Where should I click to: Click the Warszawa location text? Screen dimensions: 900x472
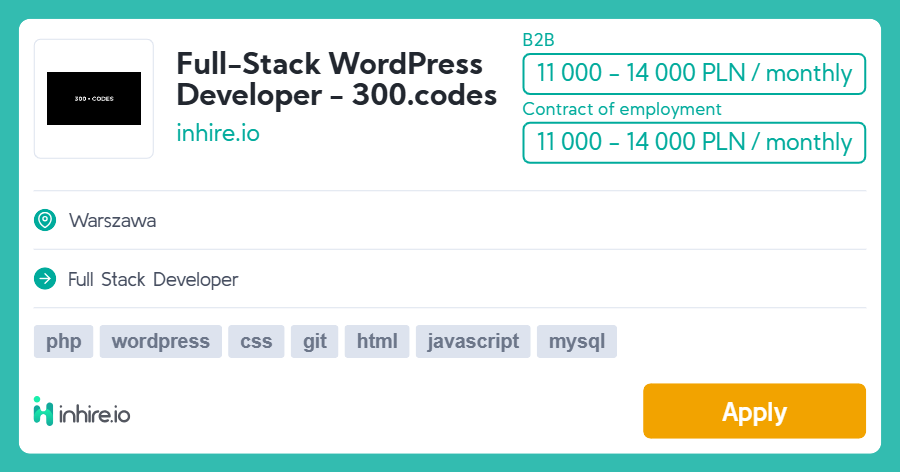tap(112, 220)
